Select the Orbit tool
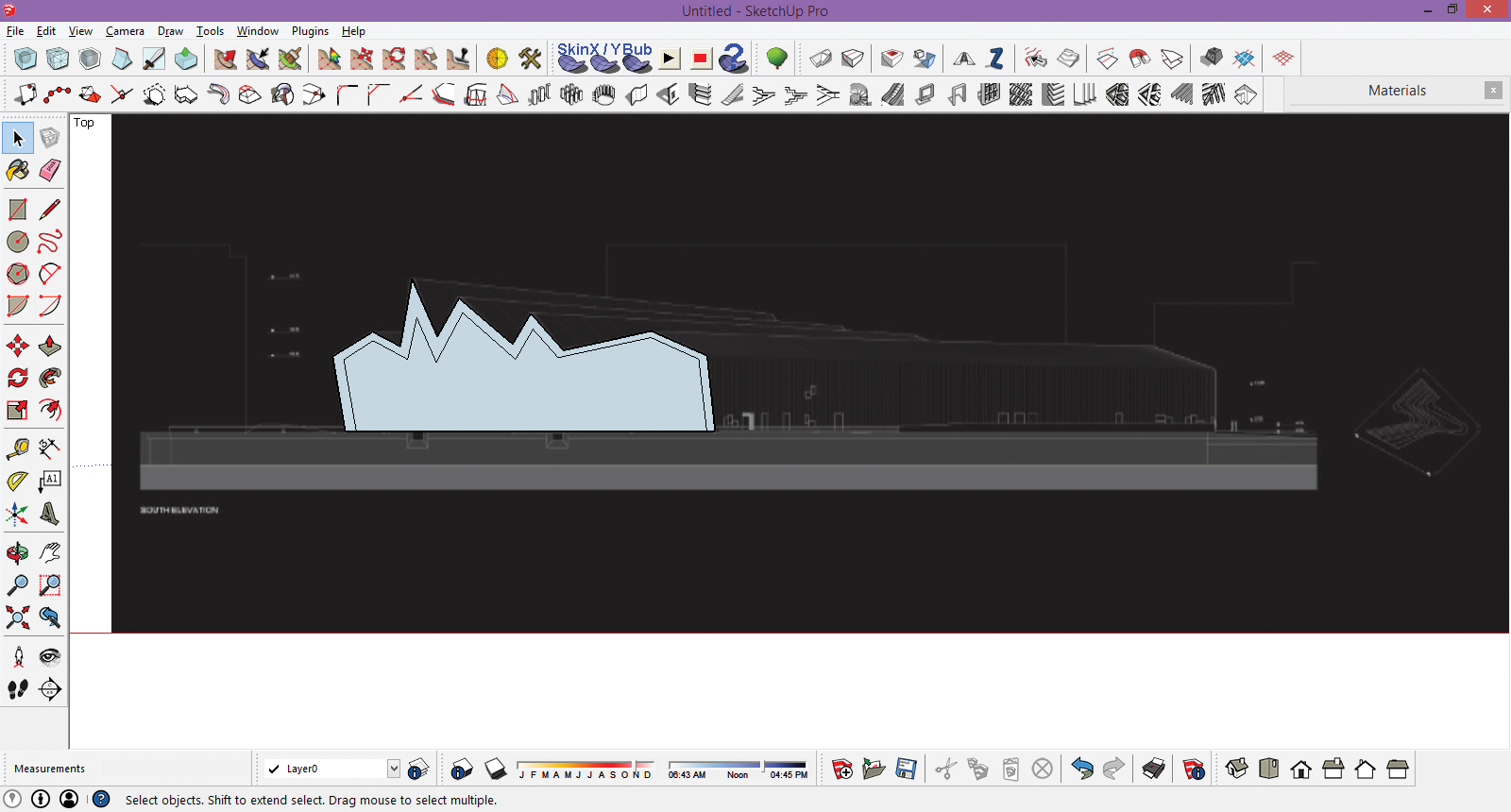The image size is (1511, 812). pos(18,553)
